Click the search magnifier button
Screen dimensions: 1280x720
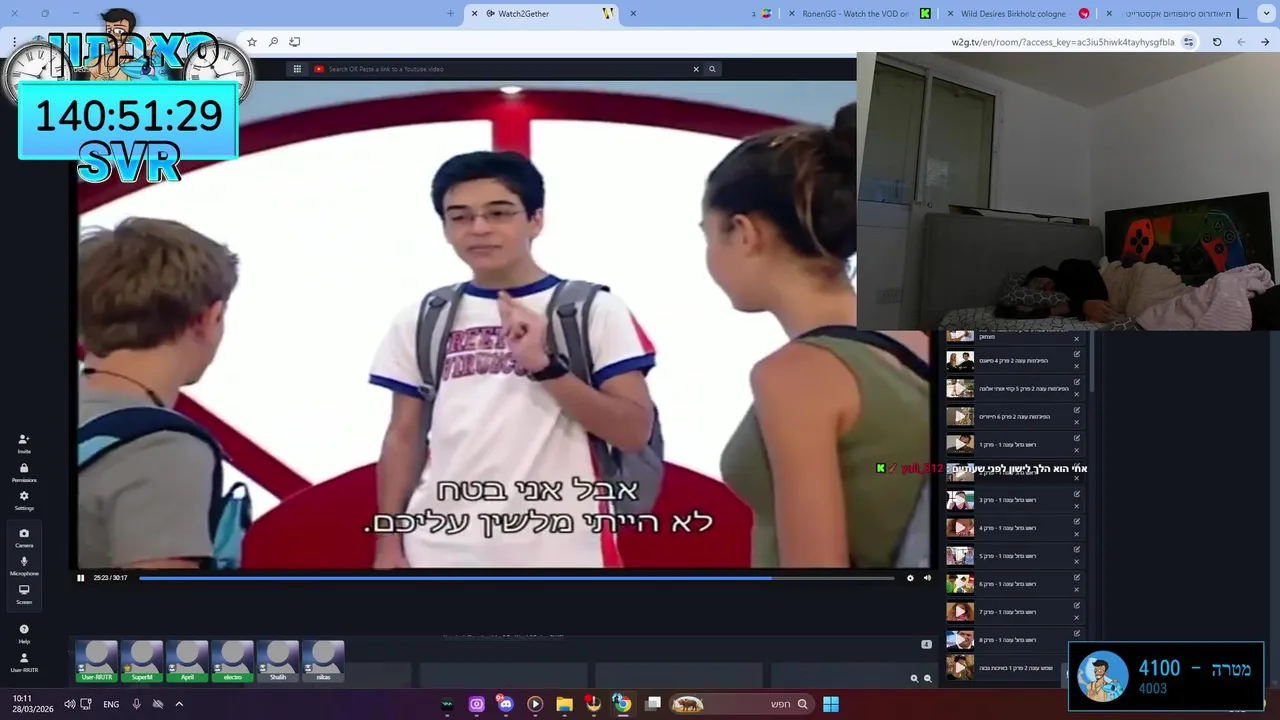712,69
